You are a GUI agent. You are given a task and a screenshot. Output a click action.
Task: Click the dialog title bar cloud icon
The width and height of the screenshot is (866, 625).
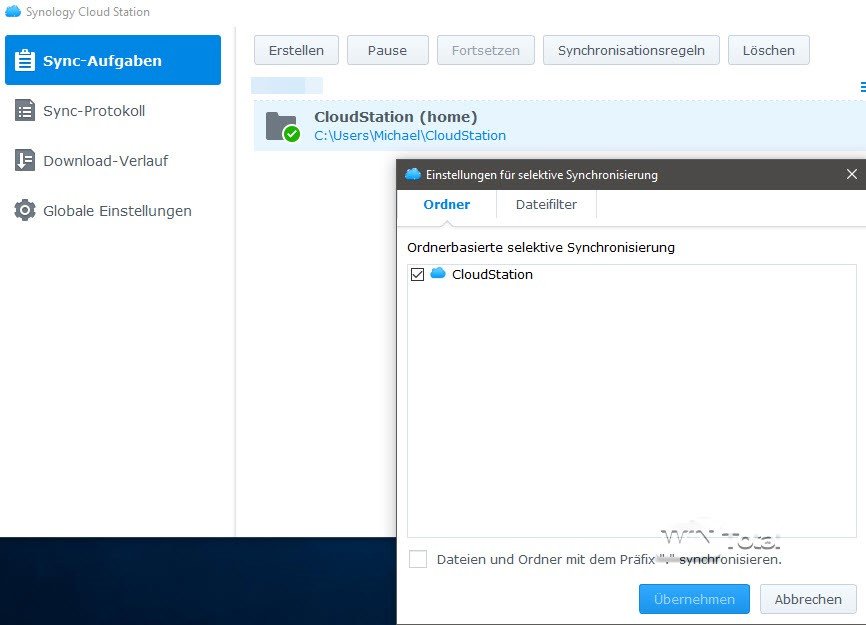413,174
